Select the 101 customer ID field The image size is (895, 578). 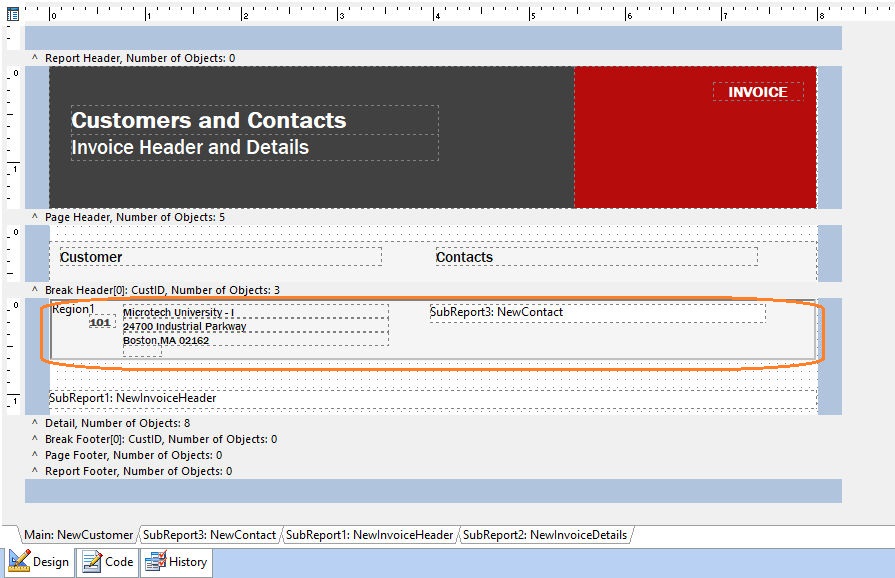pyautogui.click(x=101, y=322)
